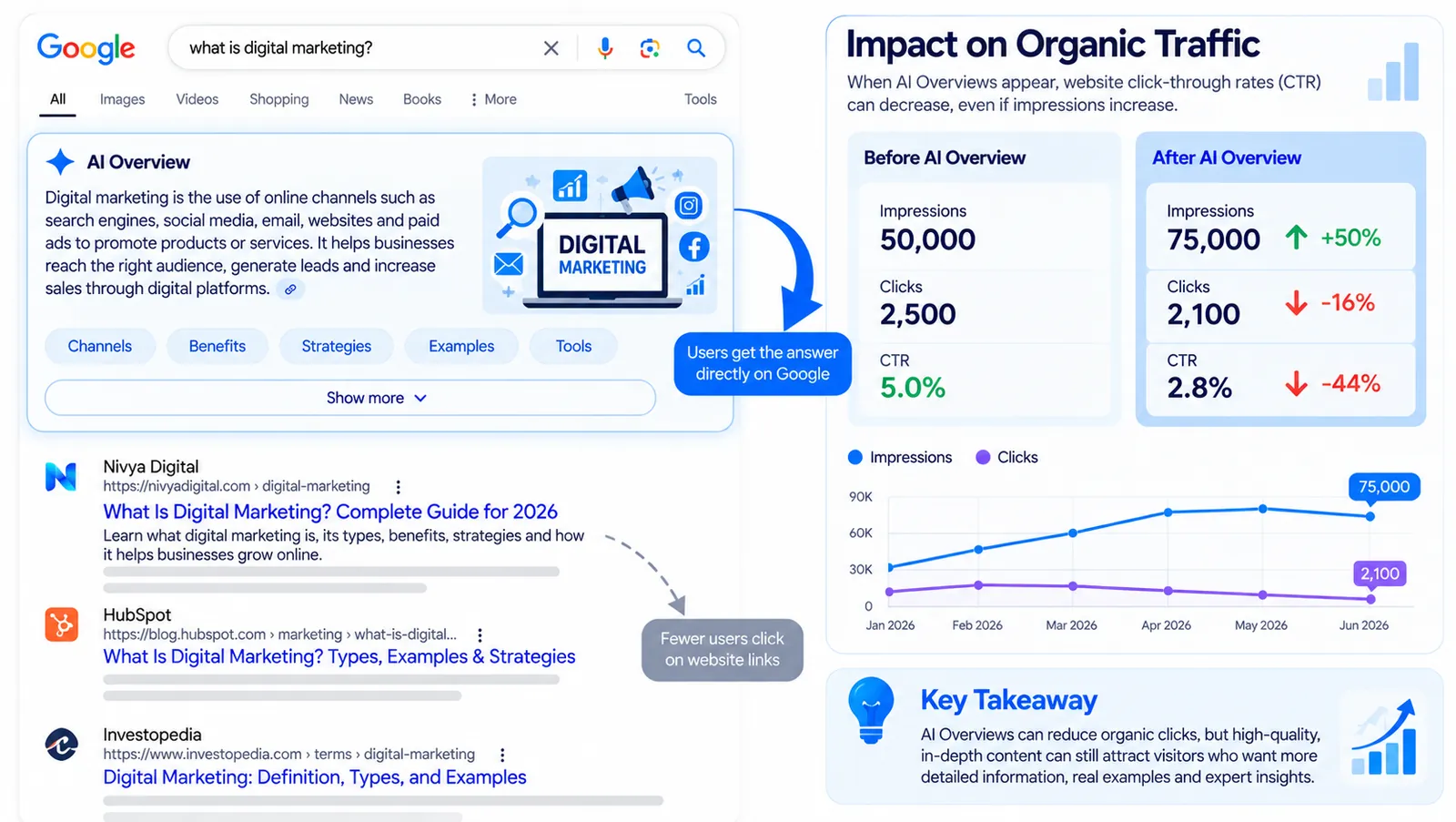
Task: Open HubSpot Types, Examples & Strategies link
Action: 339,656
